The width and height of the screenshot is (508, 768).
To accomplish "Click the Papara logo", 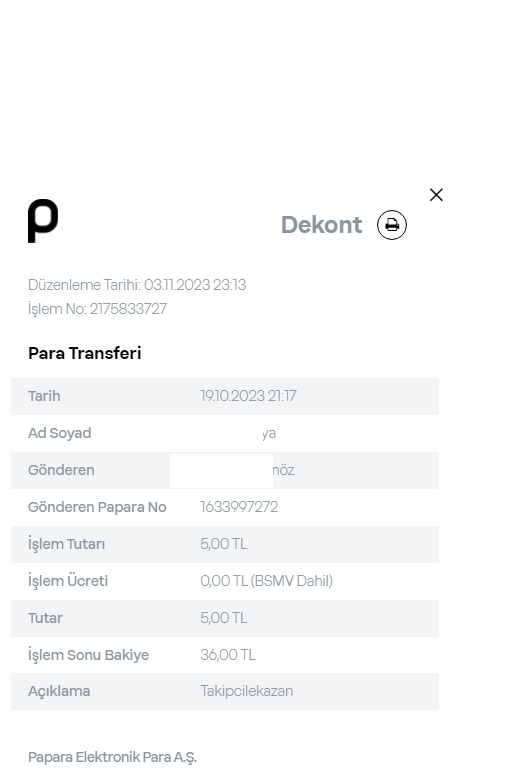I will click(x=43, y=221).
